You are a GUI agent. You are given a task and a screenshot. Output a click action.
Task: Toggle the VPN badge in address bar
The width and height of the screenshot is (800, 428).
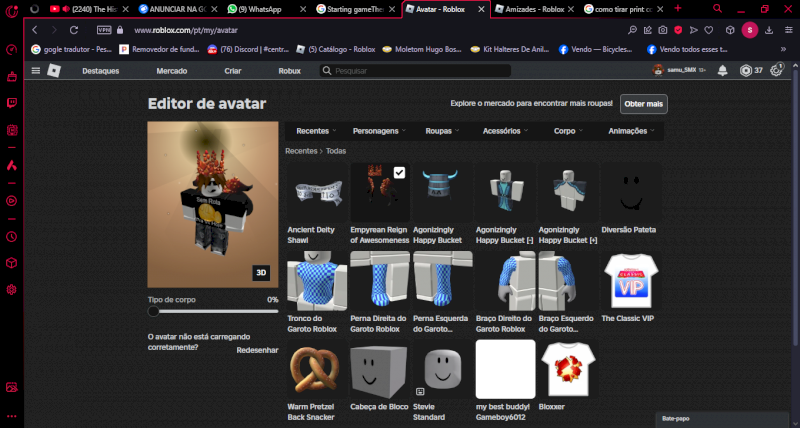104,30
